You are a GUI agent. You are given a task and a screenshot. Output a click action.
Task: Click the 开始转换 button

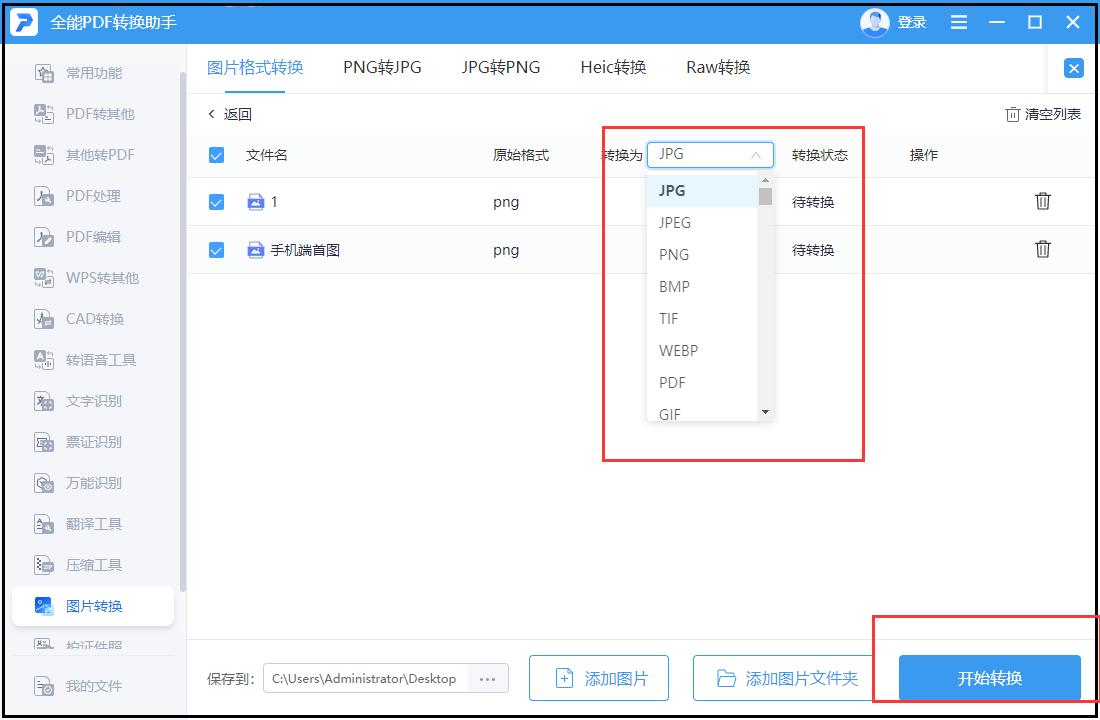click(988, 677)
